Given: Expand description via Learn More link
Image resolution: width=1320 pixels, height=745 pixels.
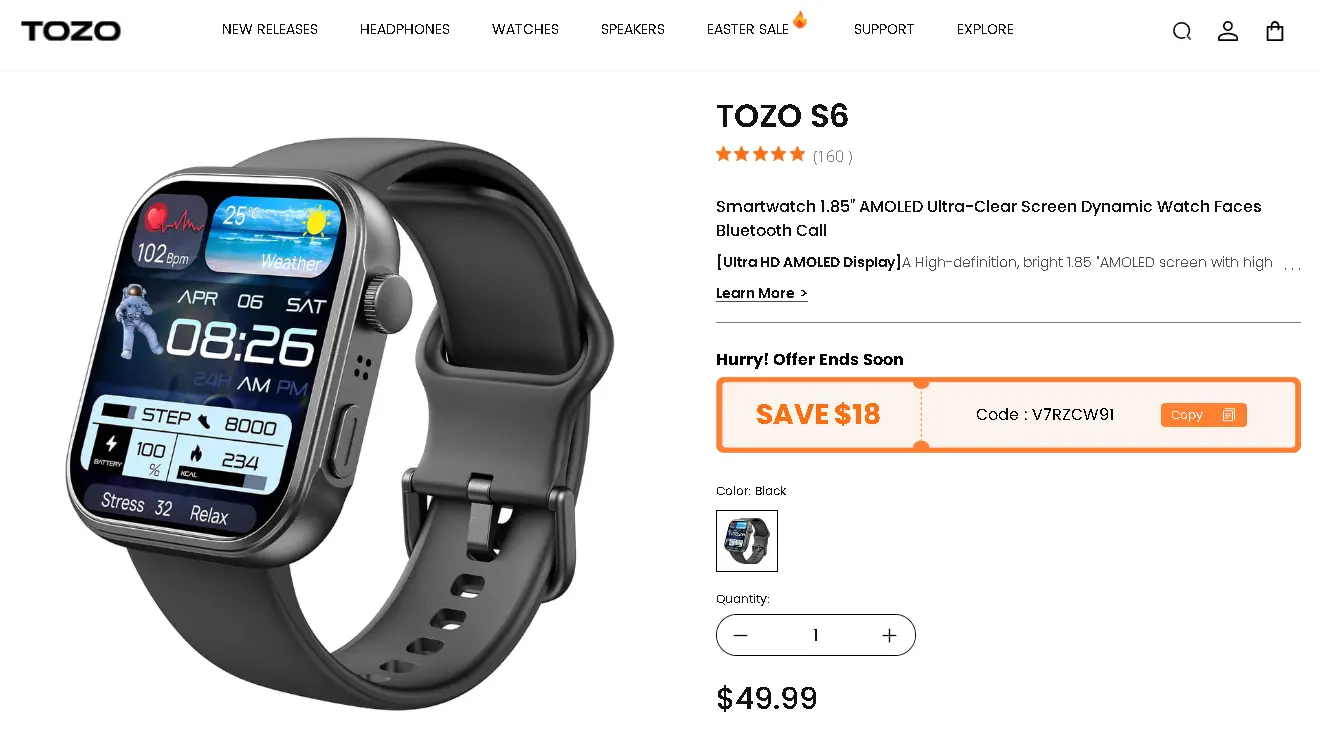Looking at the screenshot, I should pyautogui.click(x=762, y=293).
